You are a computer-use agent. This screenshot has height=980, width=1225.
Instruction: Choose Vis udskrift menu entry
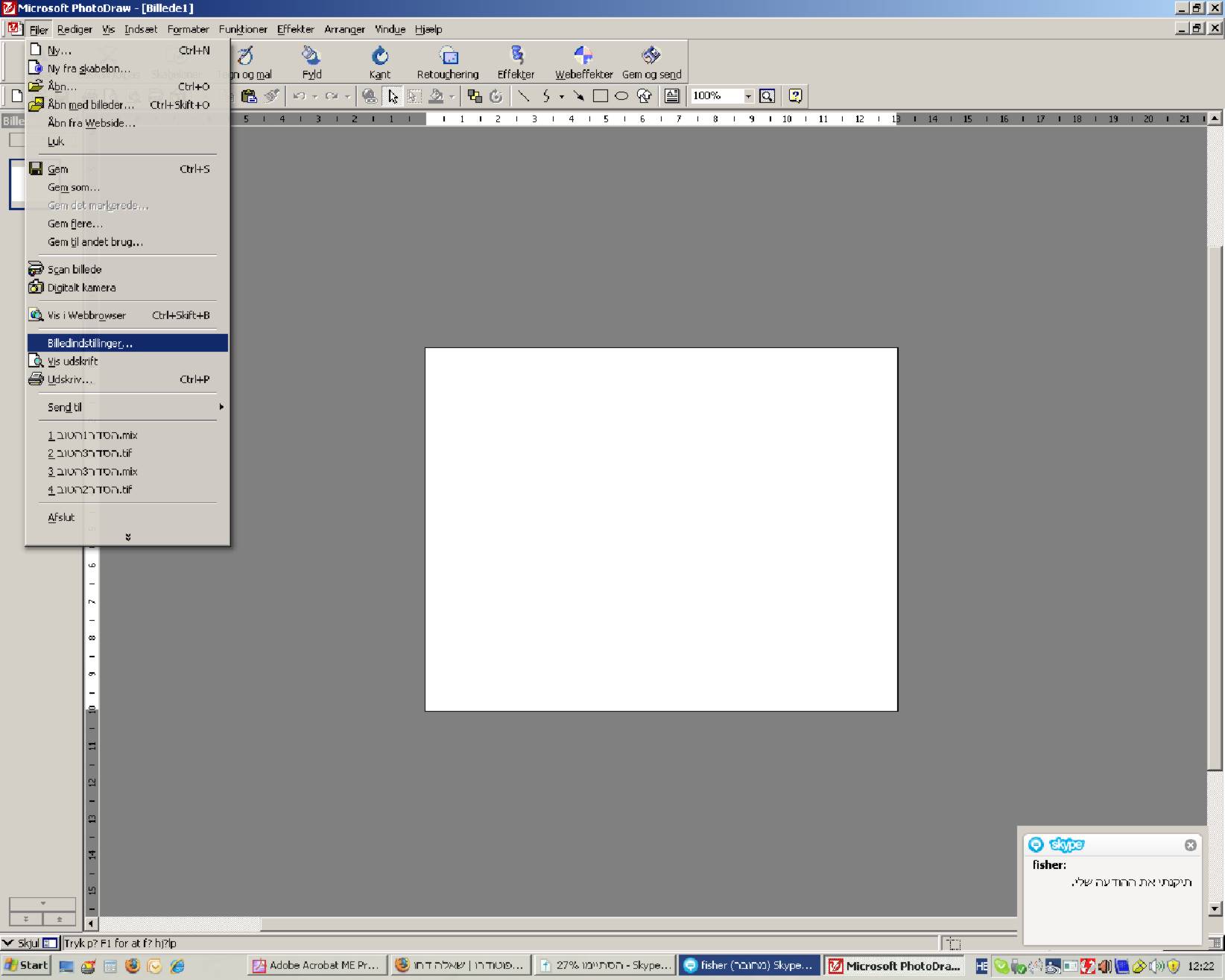[127, 361]
